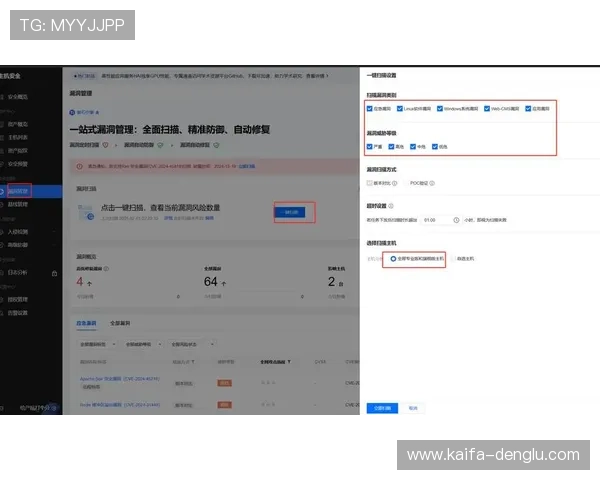
Task: Click the red warning icon in alert banner
Action: (x=80, y=167)
